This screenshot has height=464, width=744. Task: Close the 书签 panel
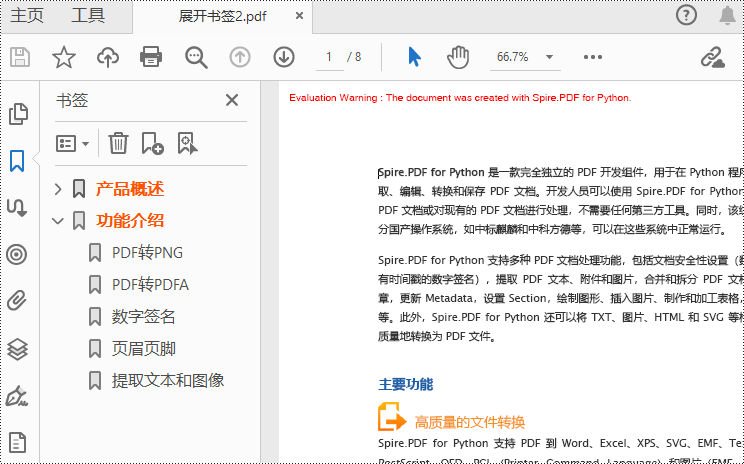[232, 100]
